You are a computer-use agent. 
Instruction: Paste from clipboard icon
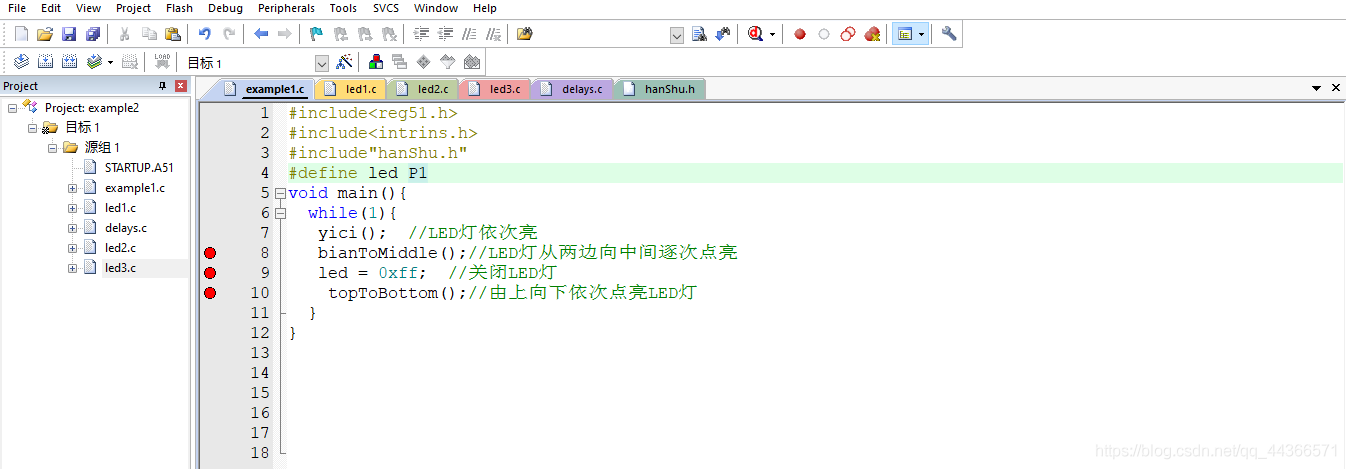(172, 34)
